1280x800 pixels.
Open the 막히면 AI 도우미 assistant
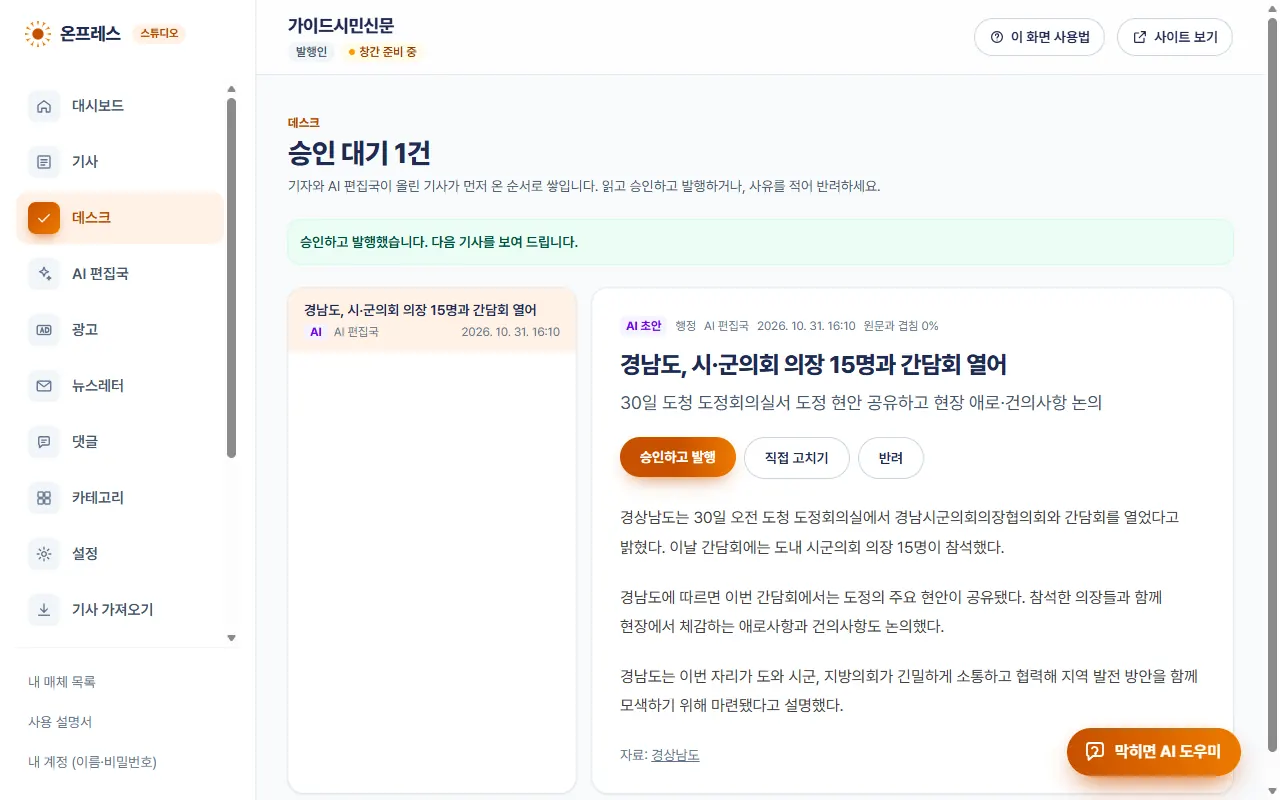(x=1154, y=752)
